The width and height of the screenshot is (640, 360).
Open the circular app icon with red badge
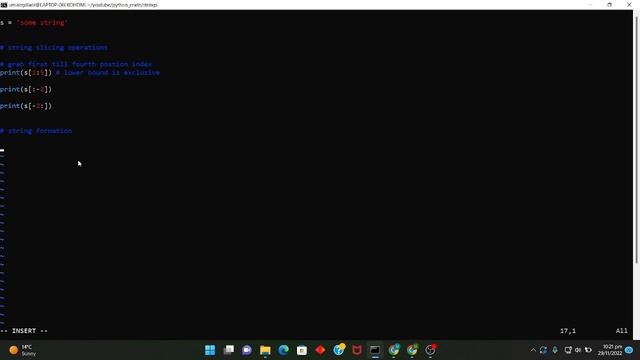pyautogui.click(x=431, y=350)
